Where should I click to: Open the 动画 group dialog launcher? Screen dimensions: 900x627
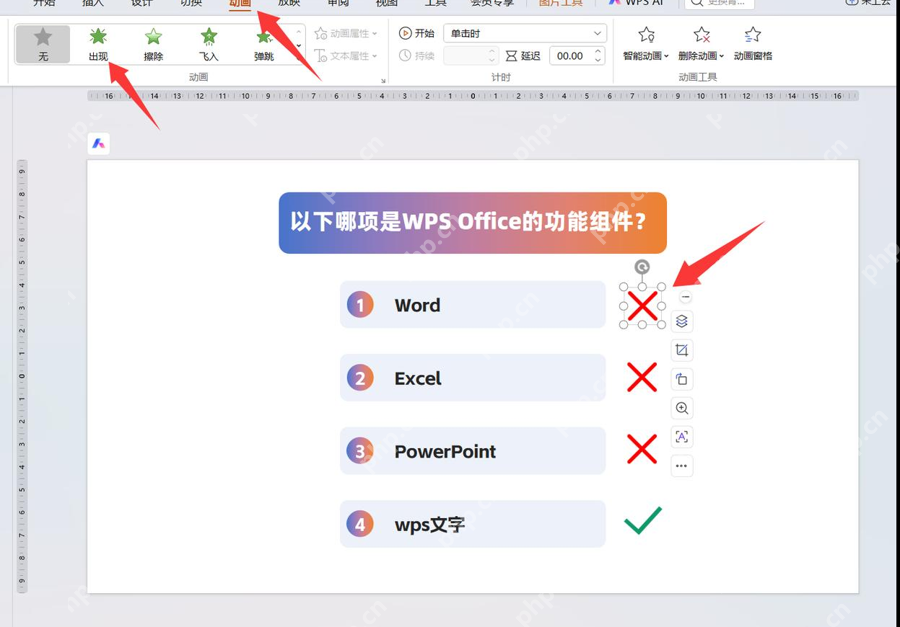(x=383, y=81)
